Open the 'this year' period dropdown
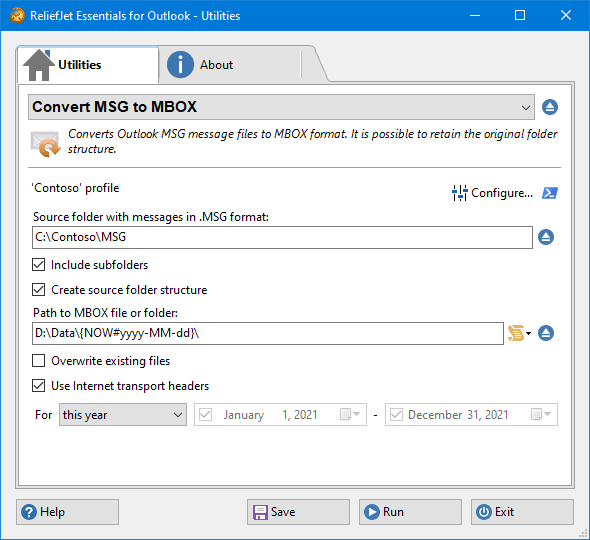This screenshot has width=590, height=540. click(x=123, y=415)
